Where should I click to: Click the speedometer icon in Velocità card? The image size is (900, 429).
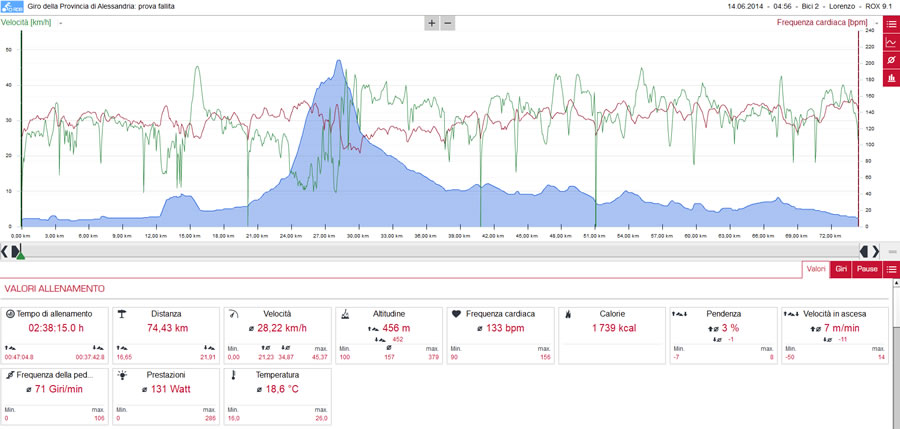(233, 314)
